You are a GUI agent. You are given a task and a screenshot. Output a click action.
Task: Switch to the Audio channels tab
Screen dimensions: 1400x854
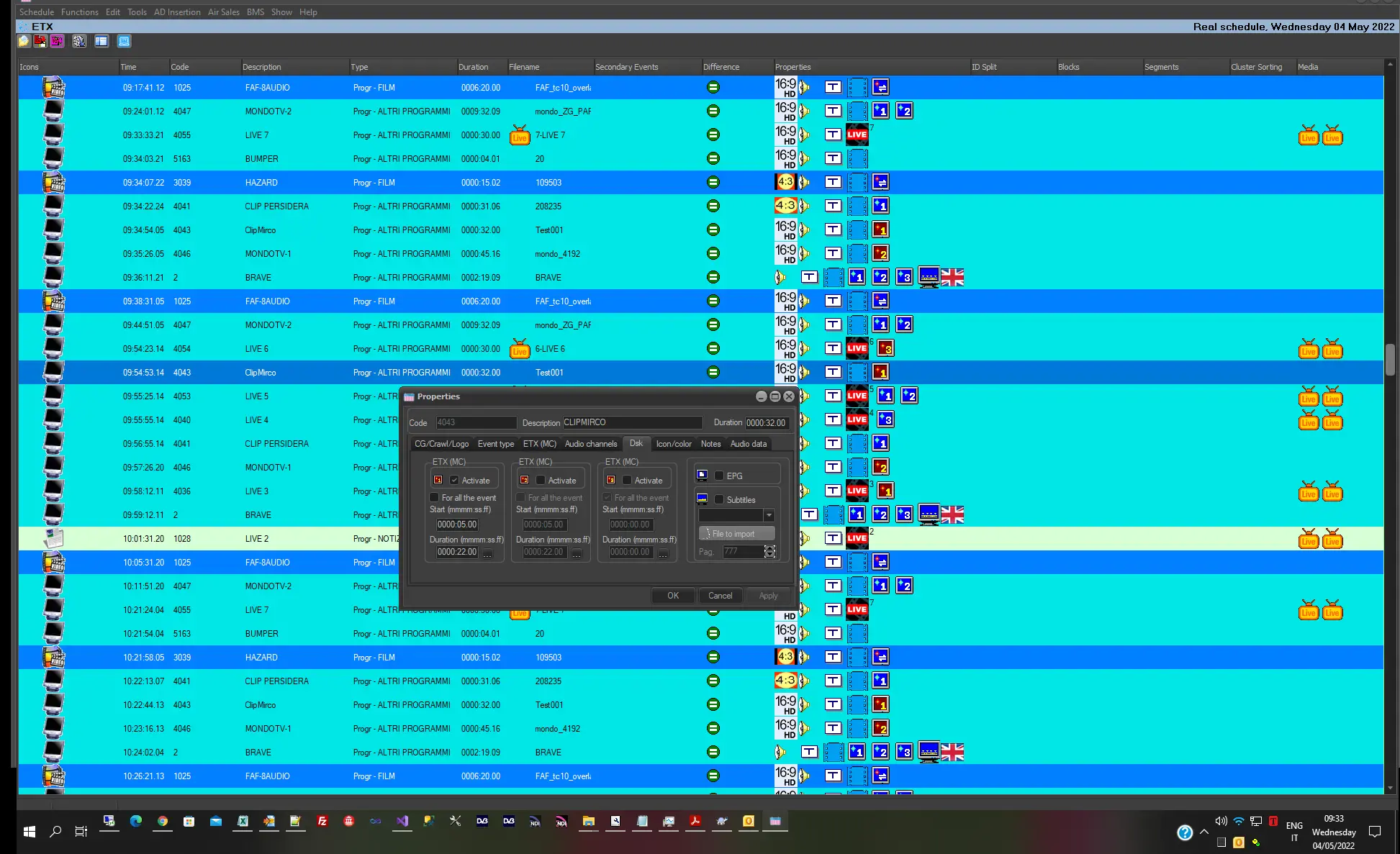pyautogui.click(x=590, y=444)
